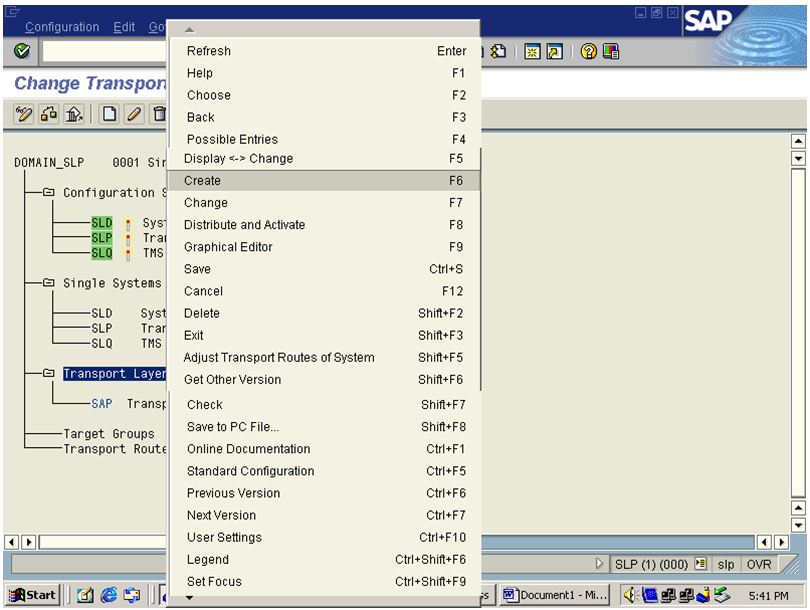Image resolution: width=810 pixels, height=610 pixels.
Task: Click the Change pencil icon
Action: [133, 113]
